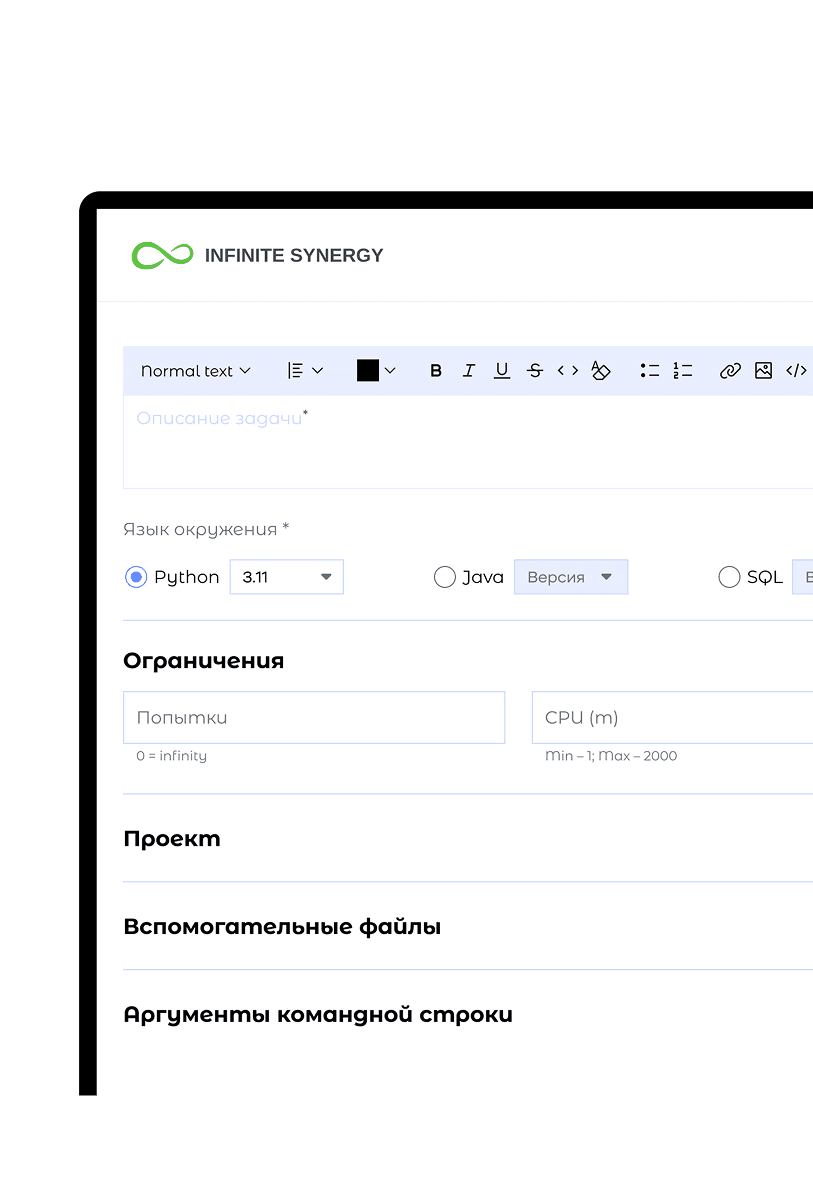Screen dimensions: 813x1200
Task: Create a bulleted list
Action: (650, 371)
